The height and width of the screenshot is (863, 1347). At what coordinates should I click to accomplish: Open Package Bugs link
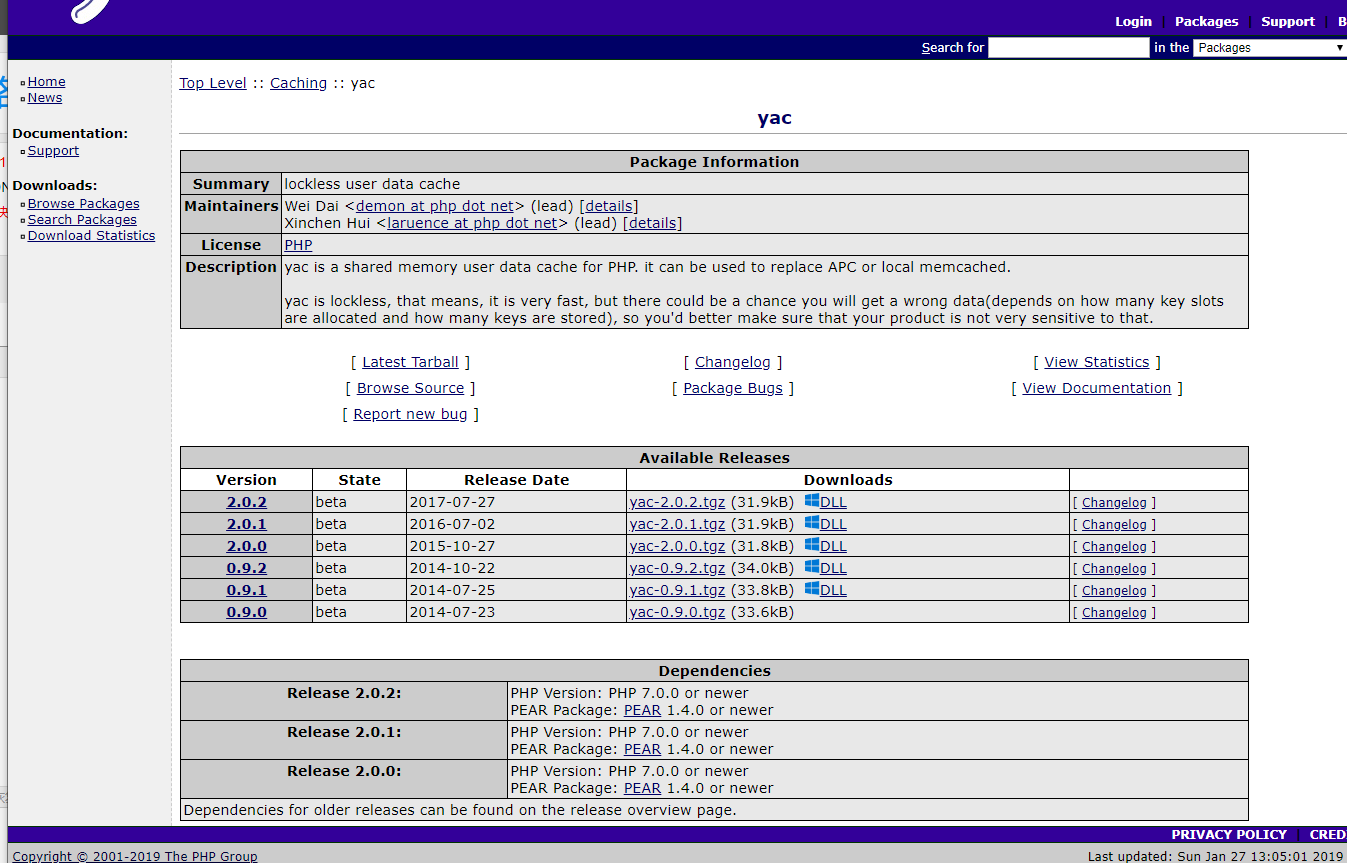[733, 388]
